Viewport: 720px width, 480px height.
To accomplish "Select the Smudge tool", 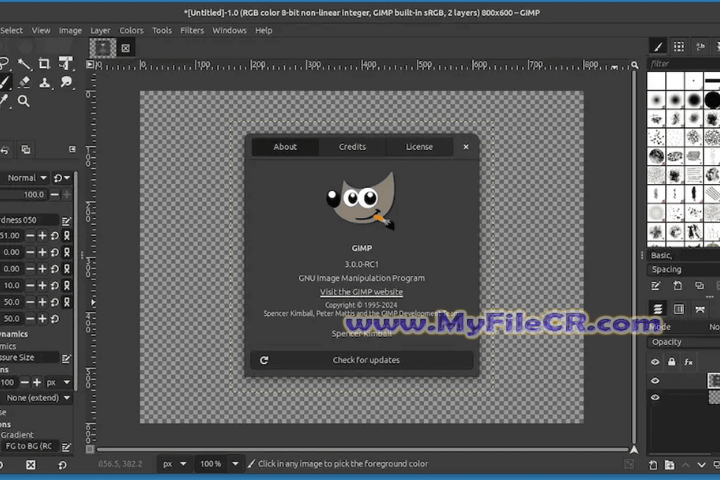I will (x=66, y=83).
